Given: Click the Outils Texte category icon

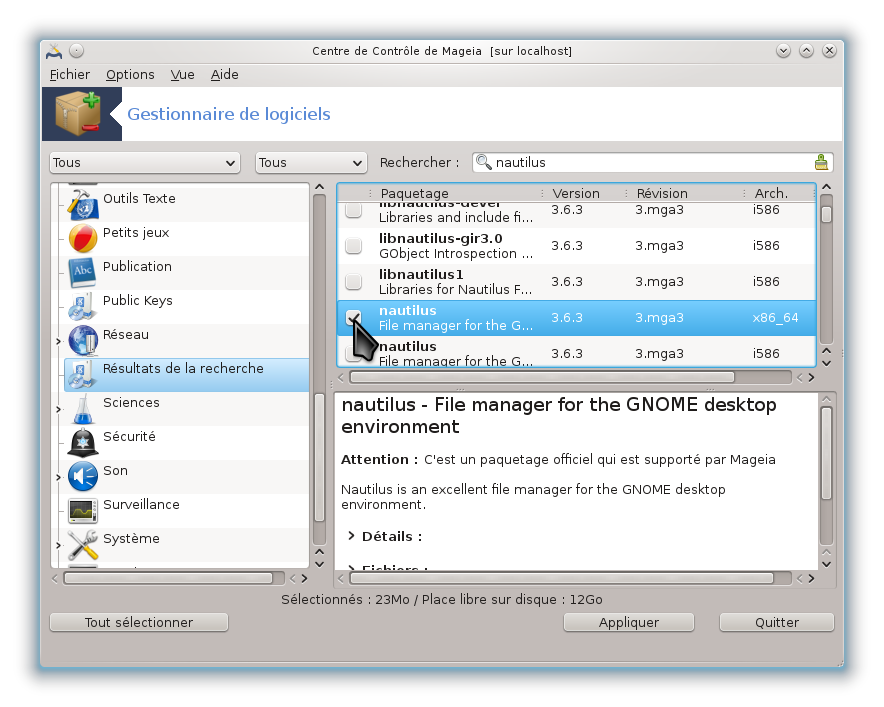Looking at the screenshot, I should point(83,205).
